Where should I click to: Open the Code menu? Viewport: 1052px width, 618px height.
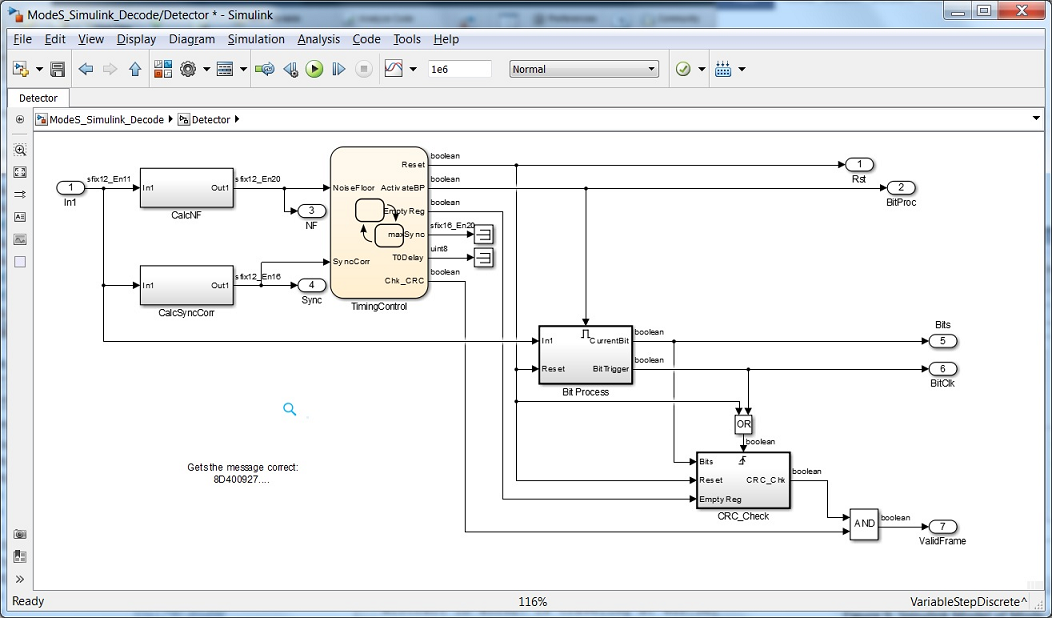pyautogui.click(x=366, y=39)
